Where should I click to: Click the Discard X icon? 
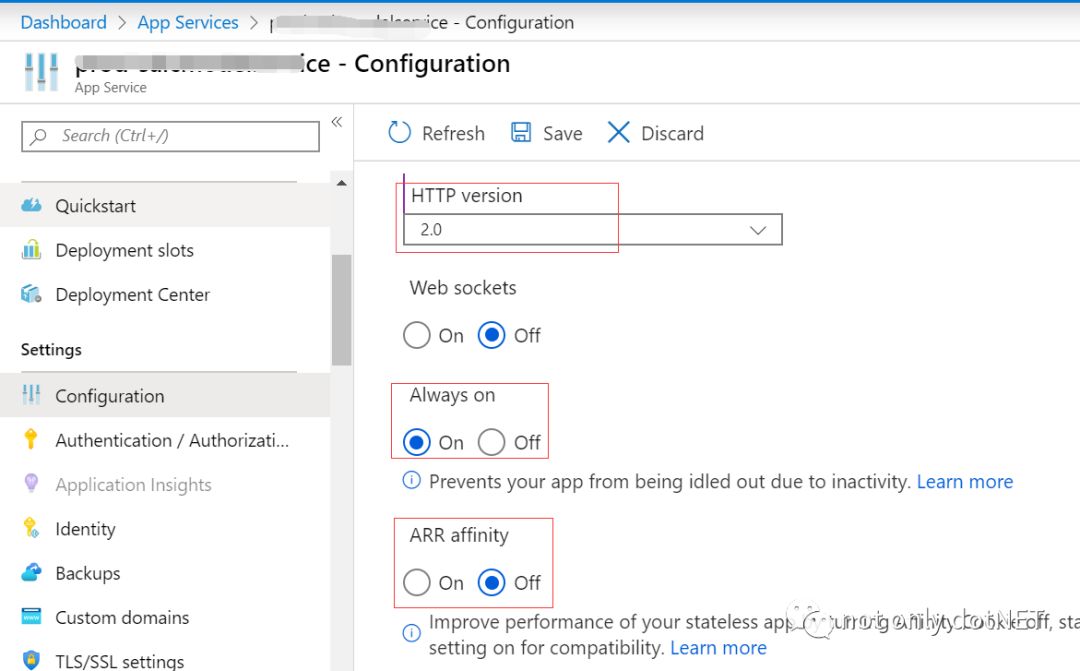(619, 132)
